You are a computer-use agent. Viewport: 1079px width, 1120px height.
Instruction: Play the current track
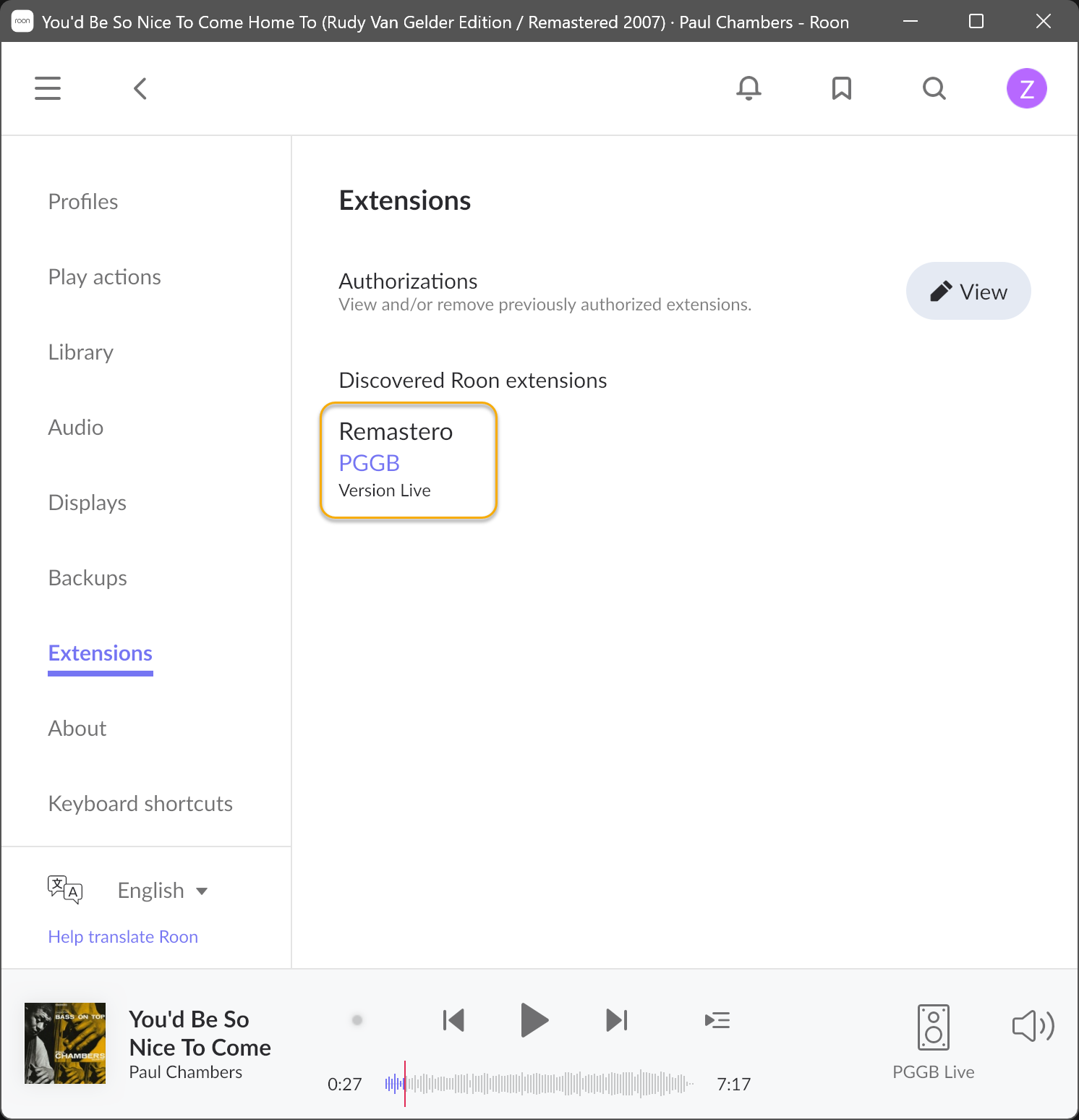point(534,1020)
